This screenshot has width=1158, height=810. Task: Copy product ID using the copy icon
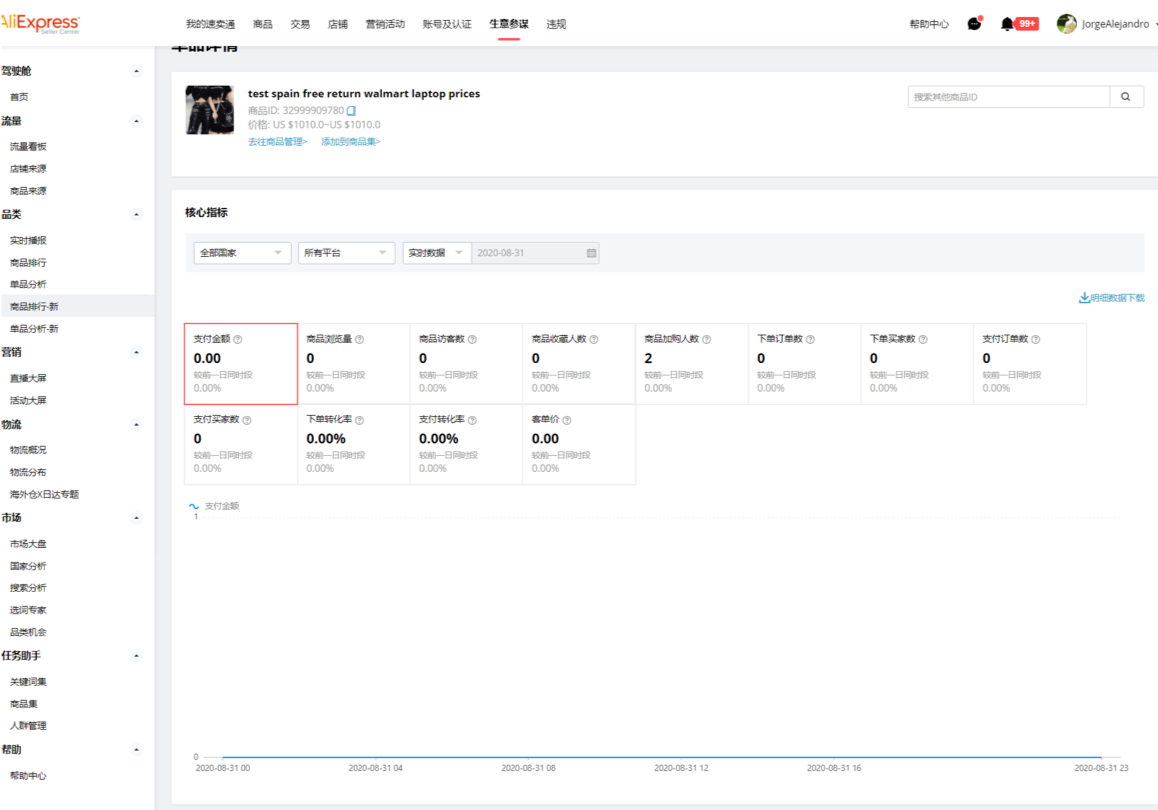point(352,111)
